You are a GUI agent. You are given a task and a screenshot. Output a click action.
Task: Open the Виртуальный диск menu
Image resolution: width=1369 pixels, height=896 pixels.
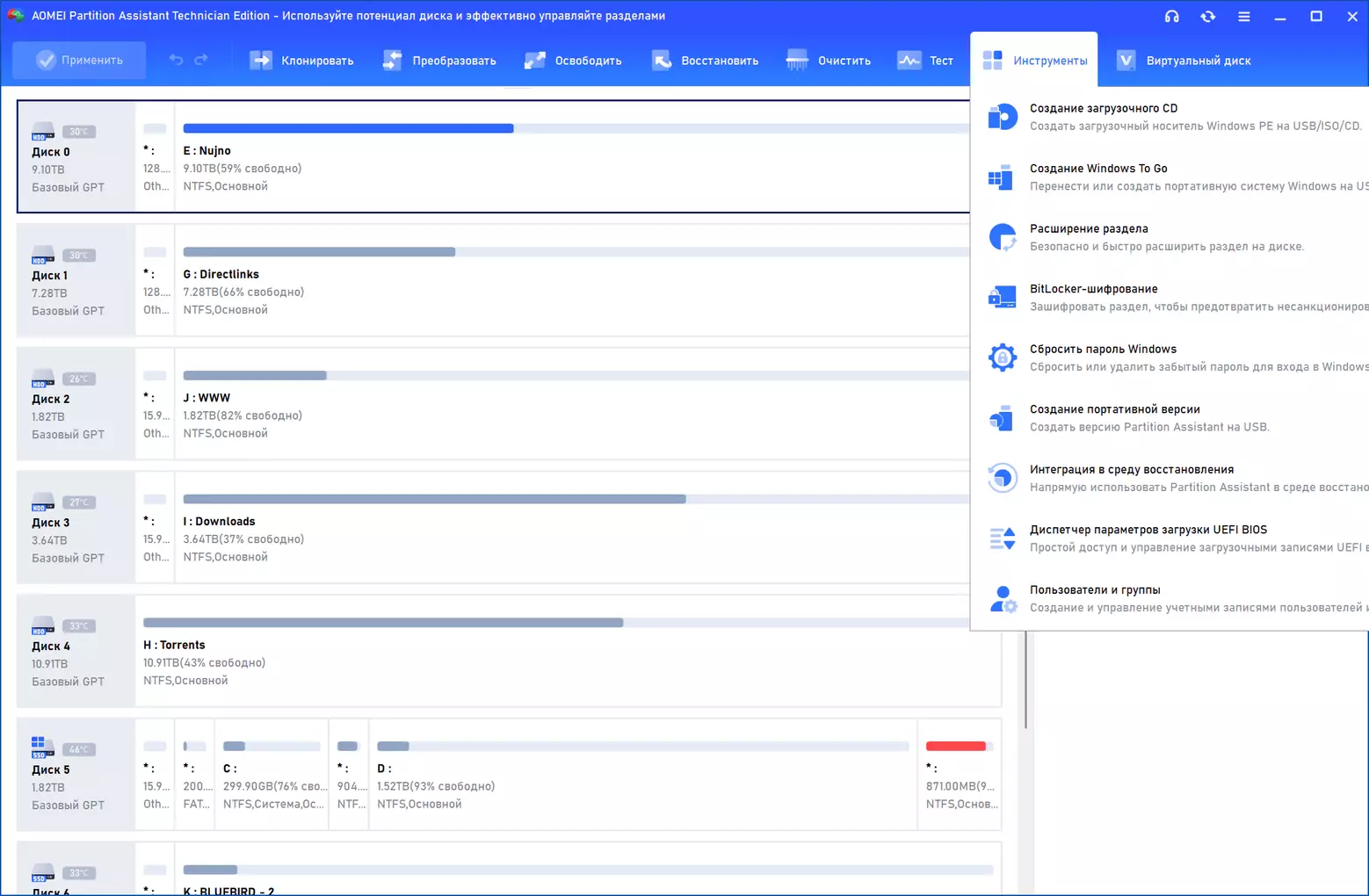[1184, 61]
